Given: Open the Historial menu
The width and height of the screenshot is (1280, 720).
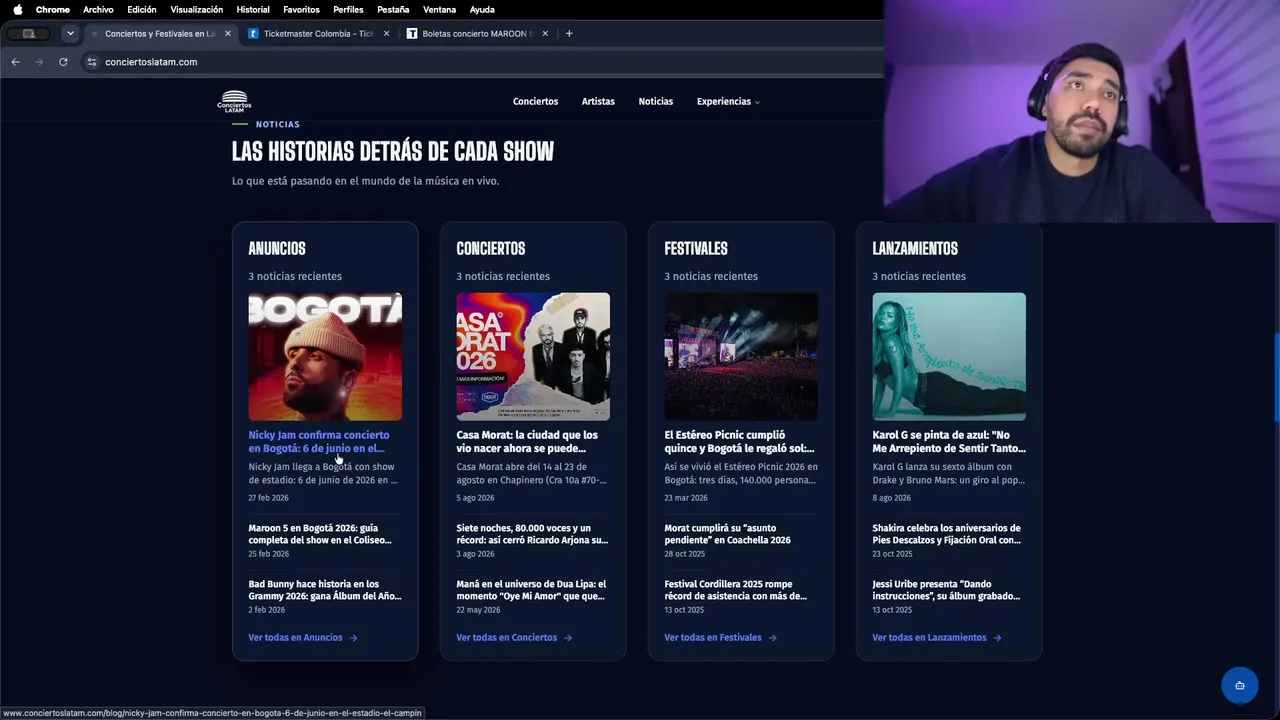Looking at the screenshot, I should 253,9.
